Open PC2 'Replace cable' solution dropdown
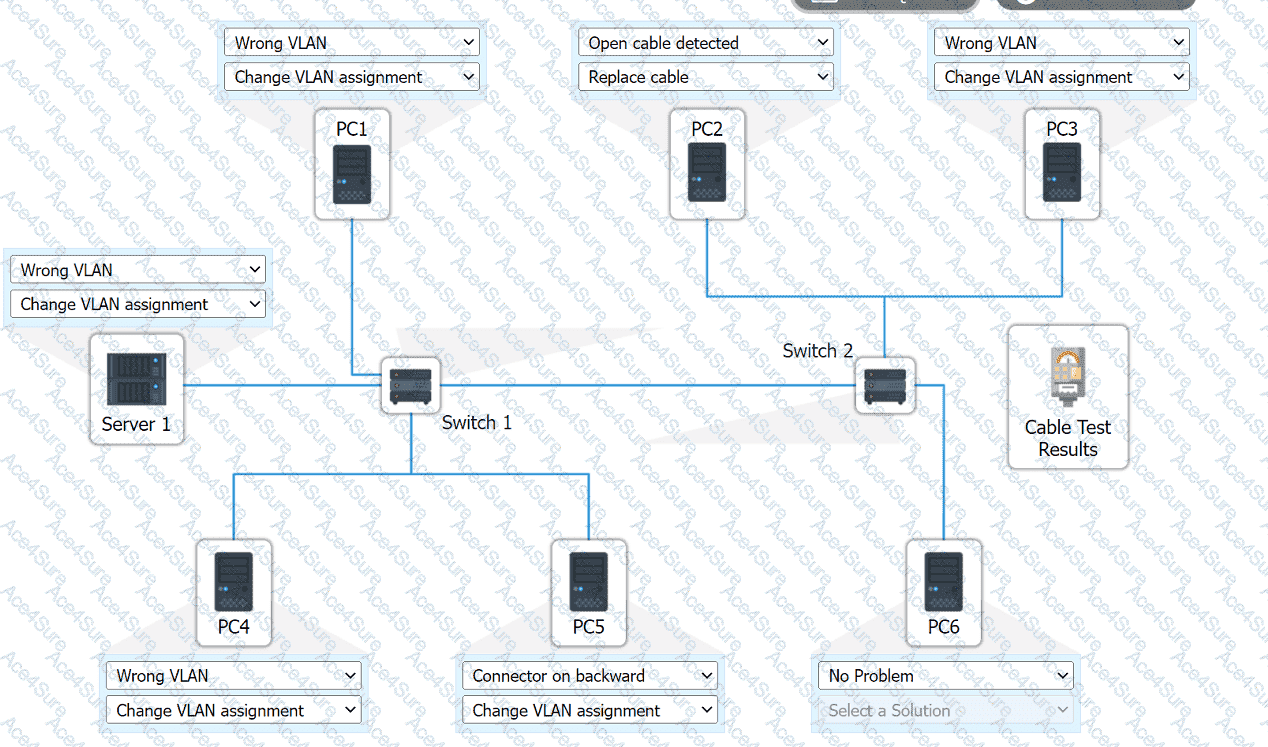 pyautogui.click(x=706, y=77)
